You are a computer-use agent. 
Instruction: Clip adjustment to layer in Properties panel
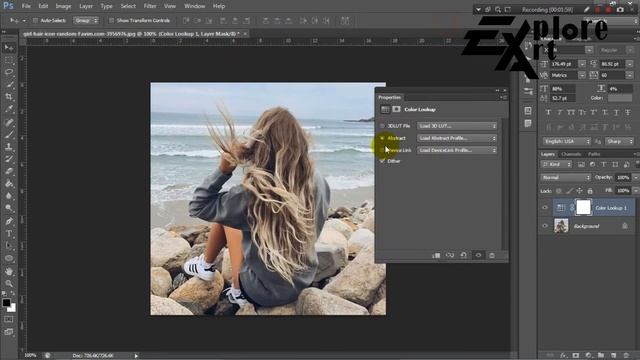tap(436, 256)
